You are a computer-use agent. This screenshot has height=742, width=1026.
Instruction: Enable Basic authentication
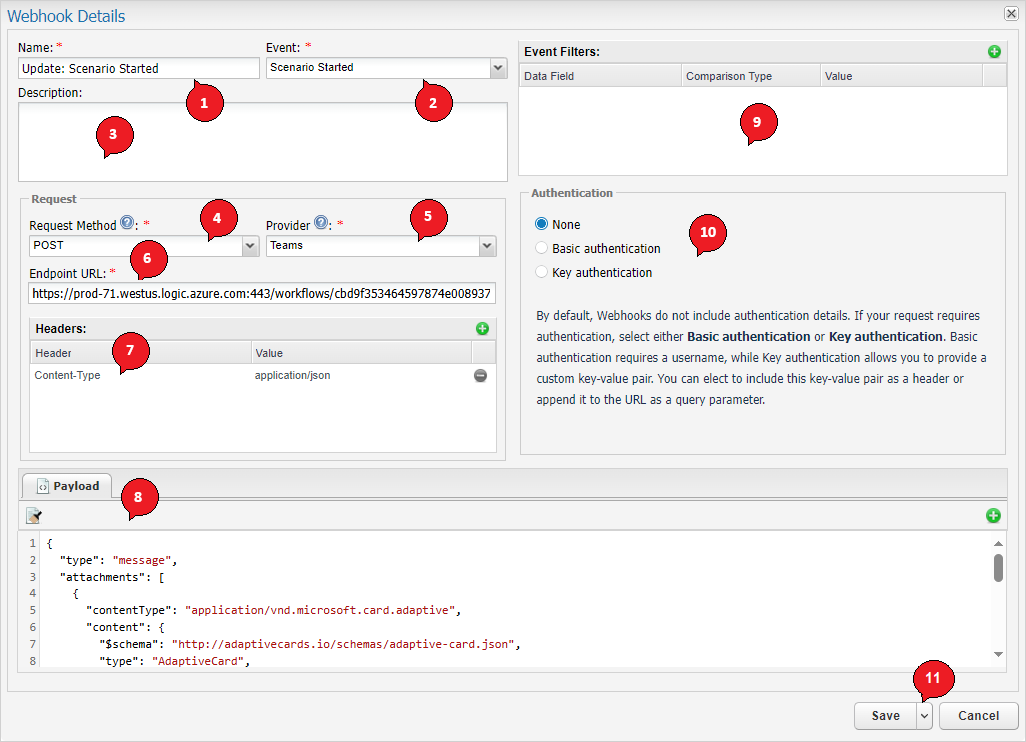pyautogui.click(x=540, y=248)
